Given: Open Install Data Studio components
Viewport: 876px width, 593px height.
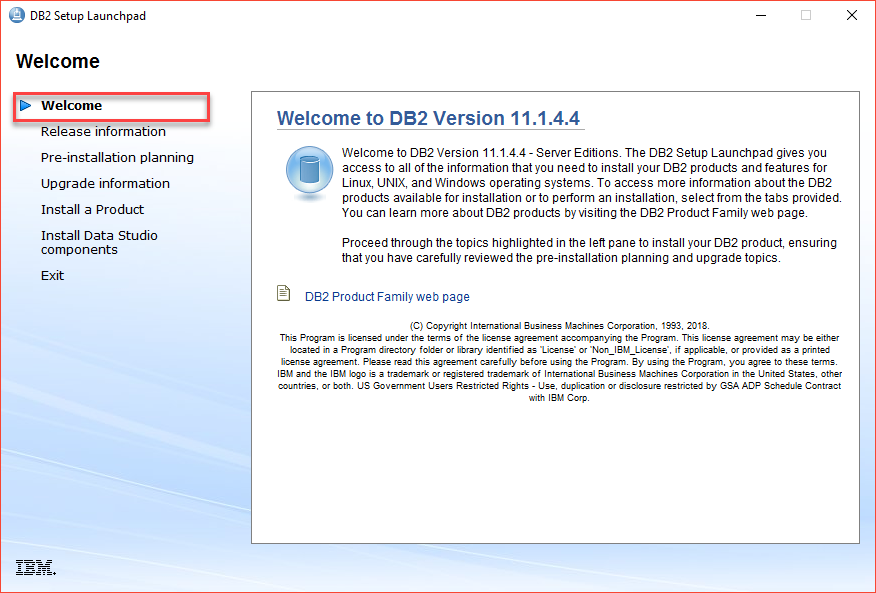Looking at the screenshot, I should [x=99, y=243].
